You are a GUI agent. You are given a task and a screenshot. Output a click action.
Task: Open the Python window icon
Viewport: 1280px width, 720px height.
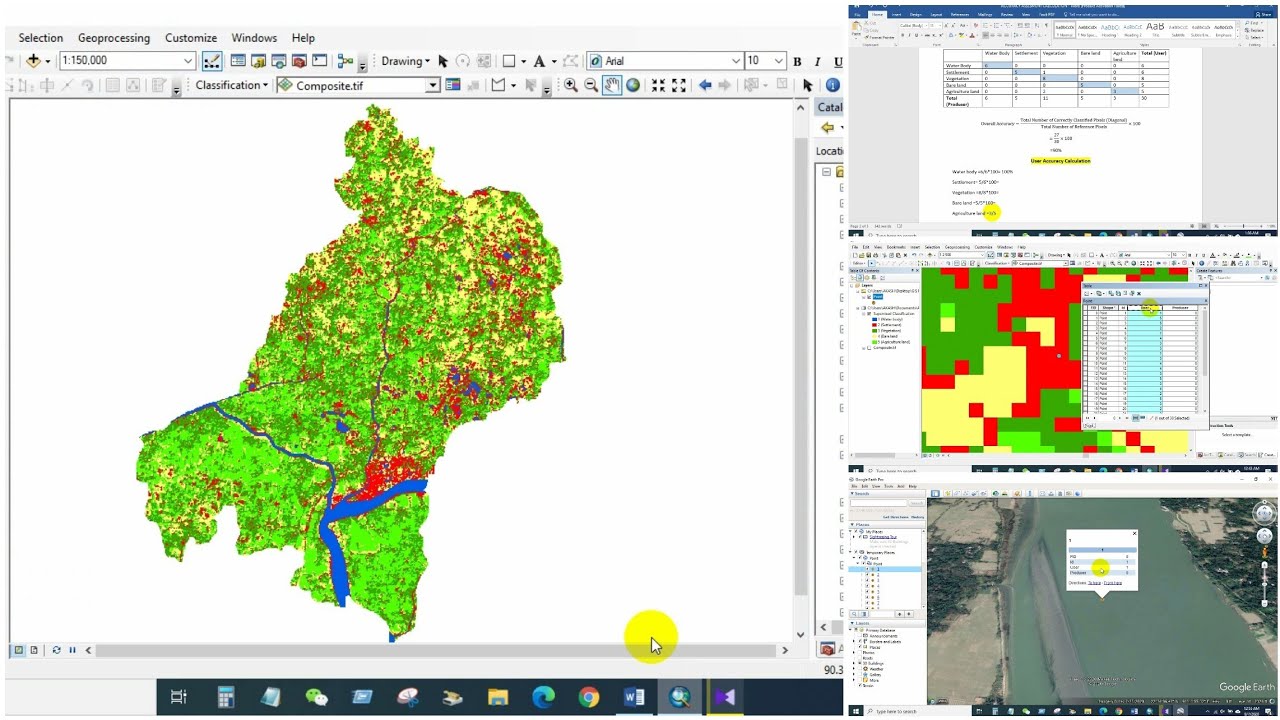coord(319,61)
